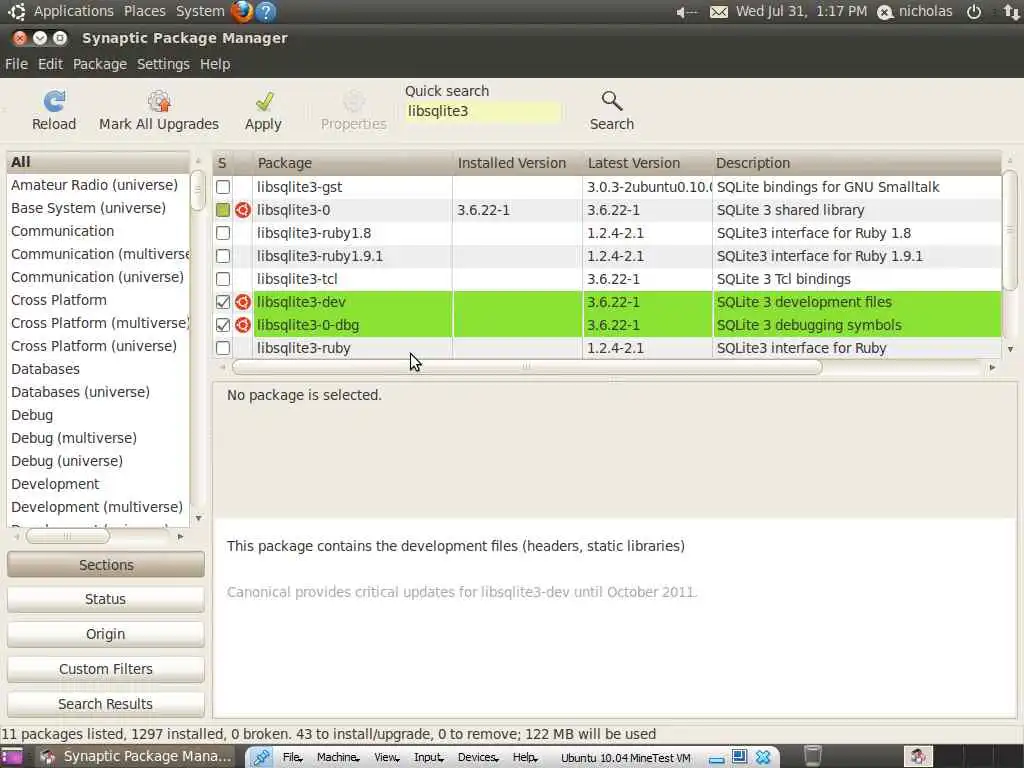
Task: Open the Edit menu
Action: click(50, 64)
